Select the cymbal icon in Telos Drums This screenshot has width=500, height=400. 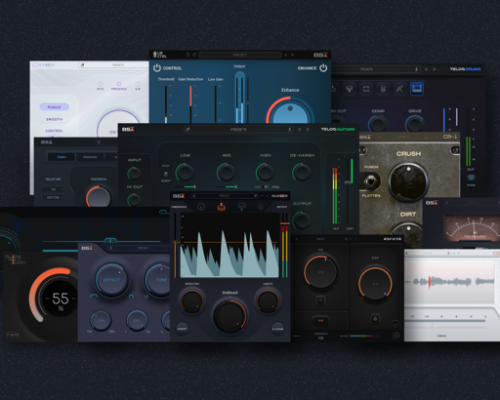349,89
